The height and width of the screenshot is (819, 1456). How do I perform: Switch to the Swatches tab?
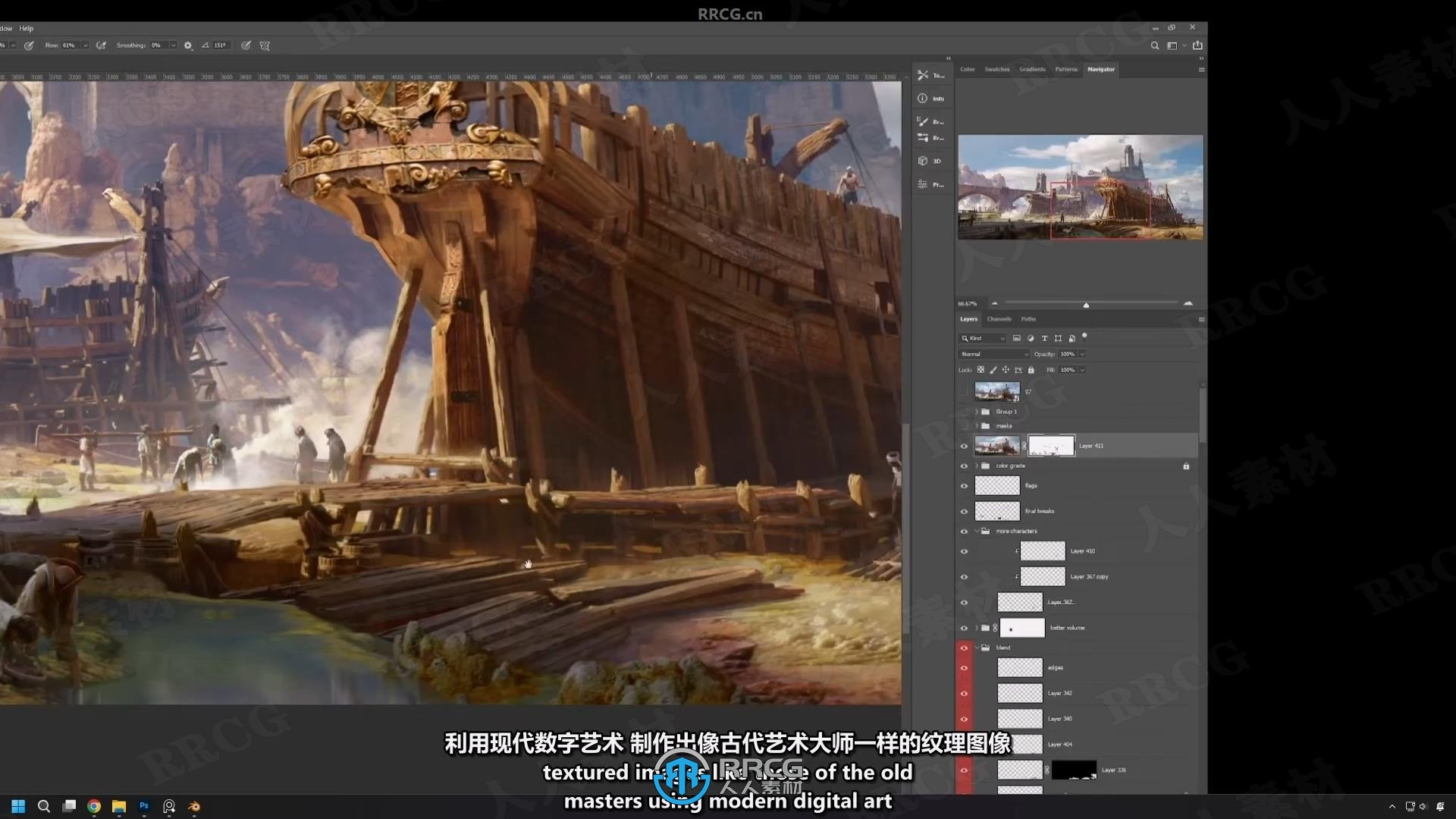point(996,69)
